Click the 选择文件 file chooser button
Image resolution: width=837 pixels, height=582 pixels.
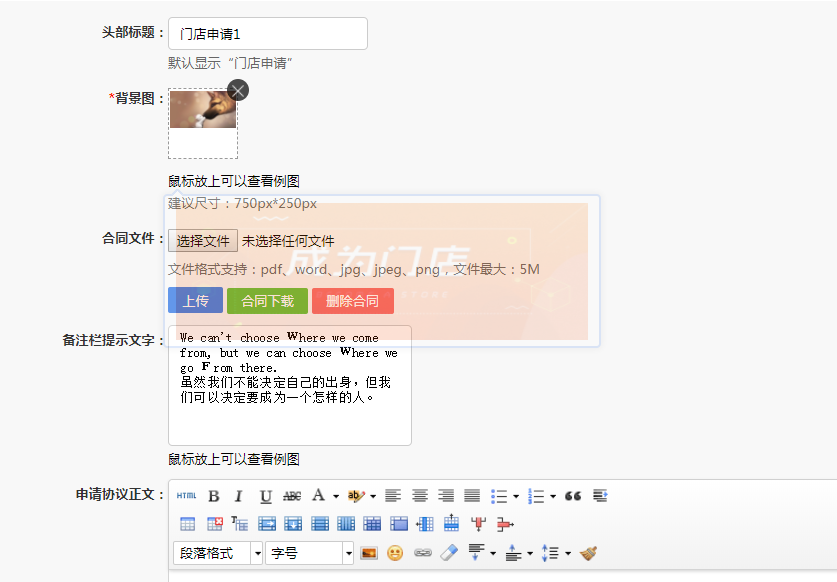[203, 241]
